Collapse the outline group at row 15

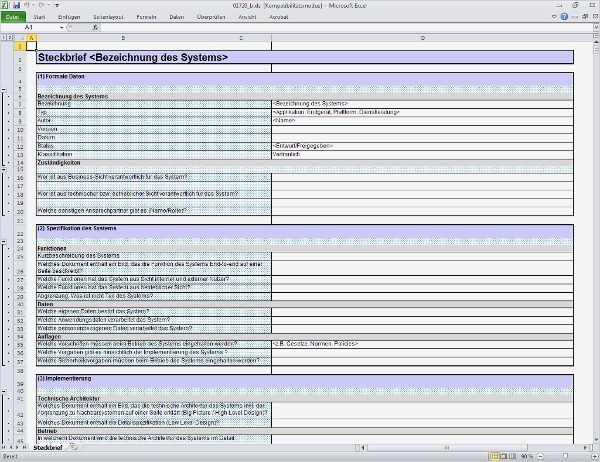tap(4, 169)
